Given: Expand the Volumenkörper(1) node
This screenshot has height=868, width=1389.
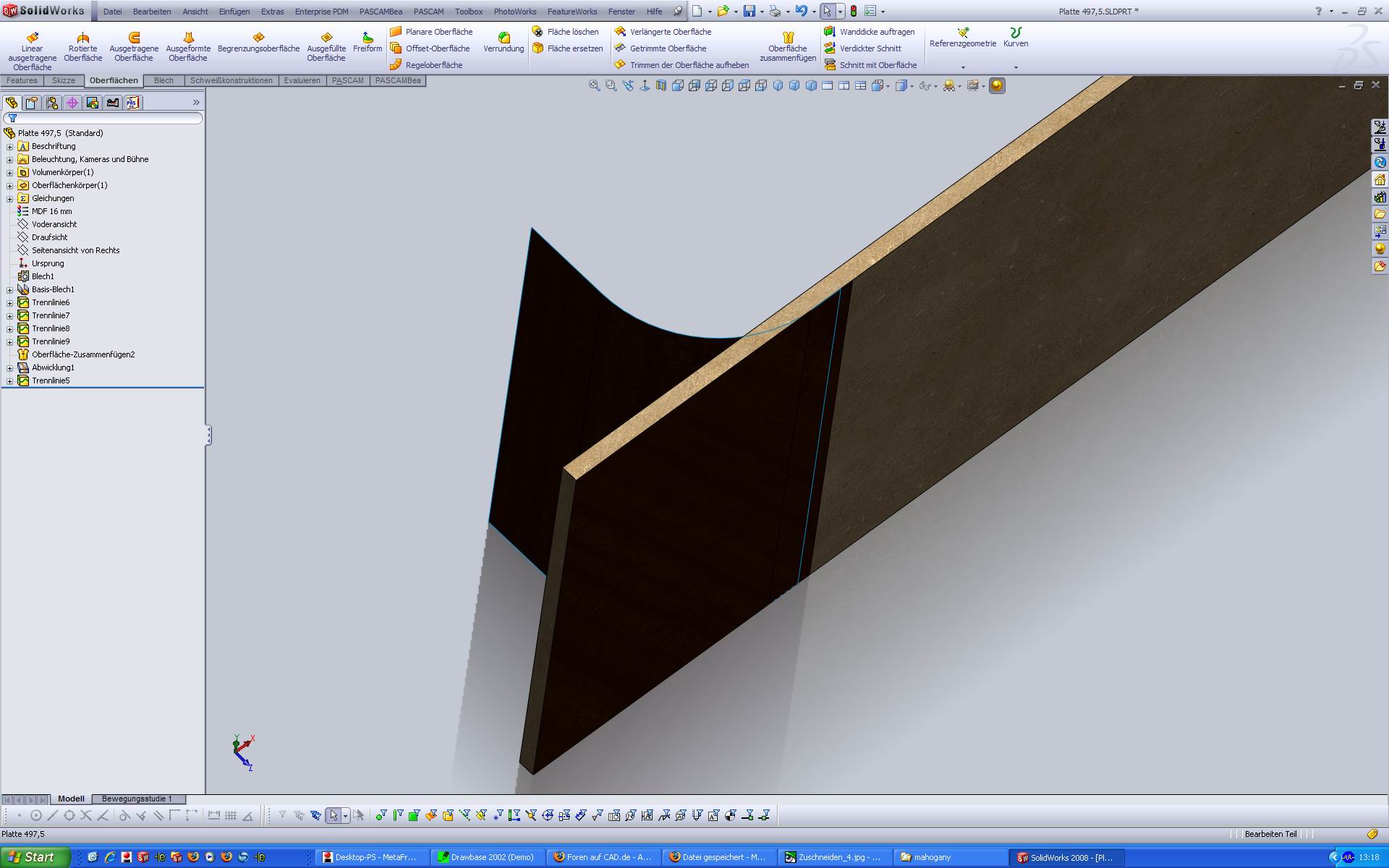Looking at the screenshot, I should tap(9, 172).
